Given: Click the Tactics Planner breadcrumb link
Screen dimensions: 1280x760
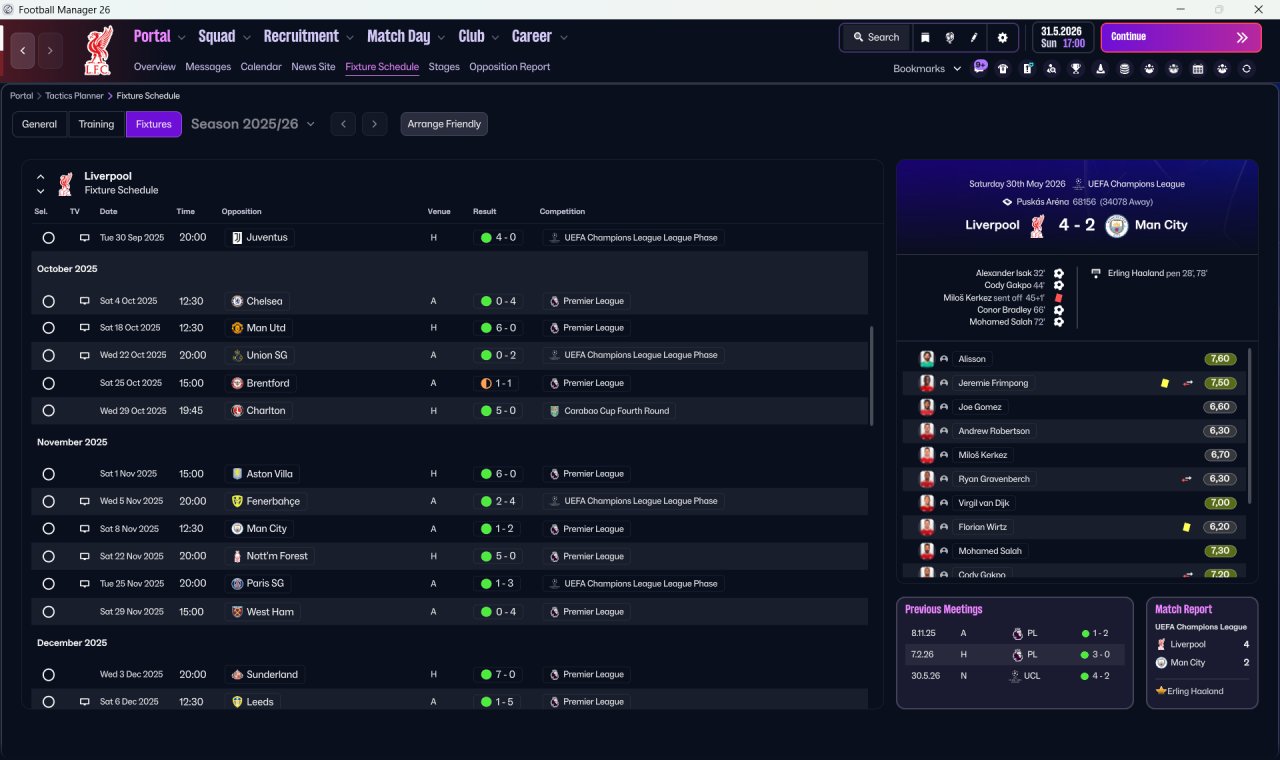Looking at the screenshot, I should [x=75, y=96].
